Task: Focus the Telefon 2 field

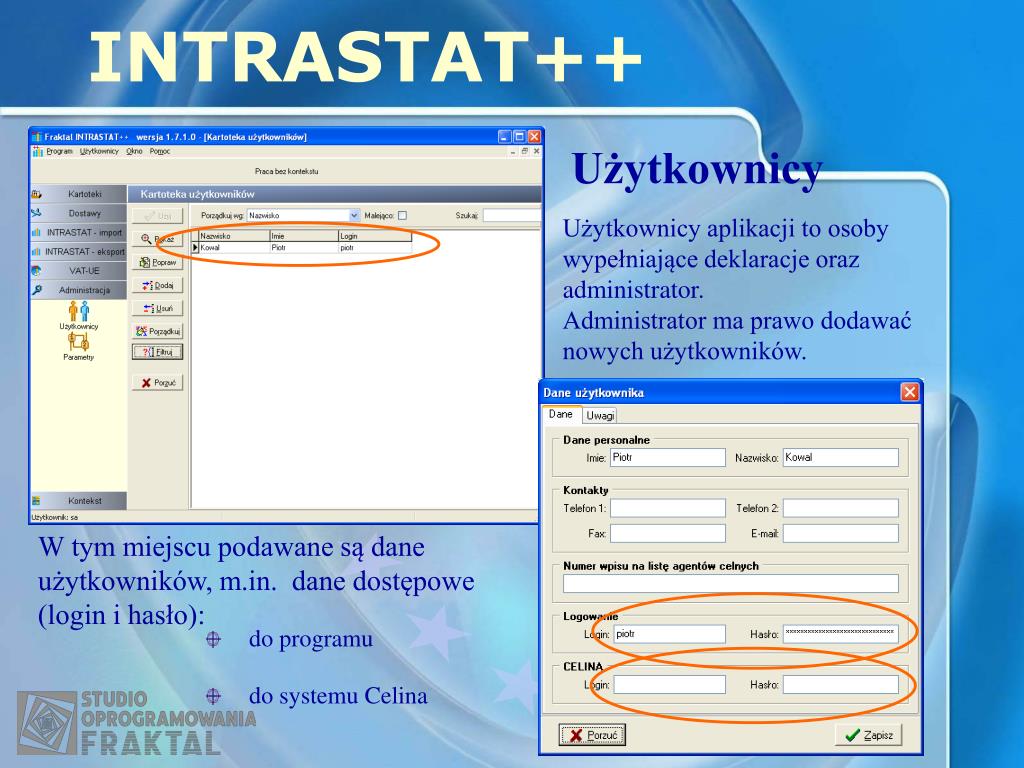Action: (x=840, y=508)
